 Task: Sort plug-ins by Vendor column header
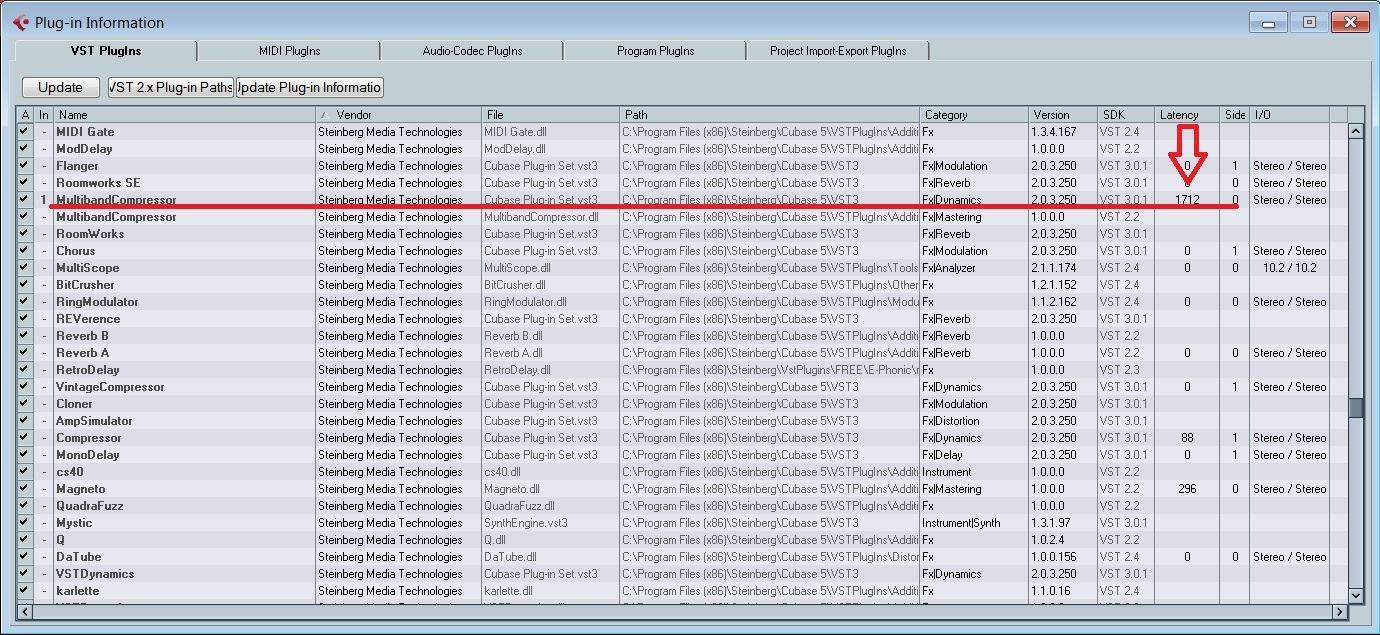point(400,115)
